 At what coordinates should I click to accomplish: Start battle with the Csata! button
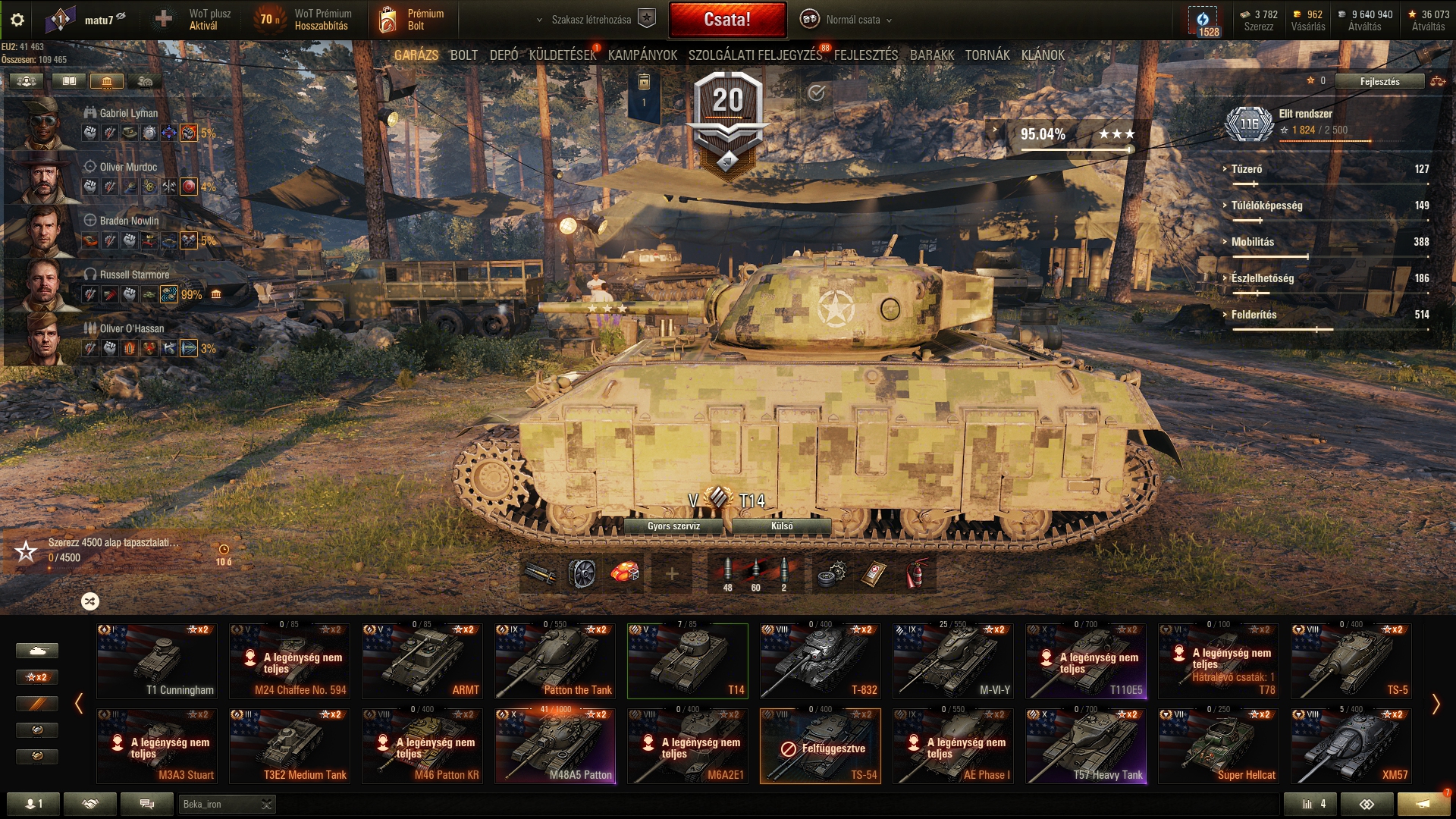[x=727, y=20]
